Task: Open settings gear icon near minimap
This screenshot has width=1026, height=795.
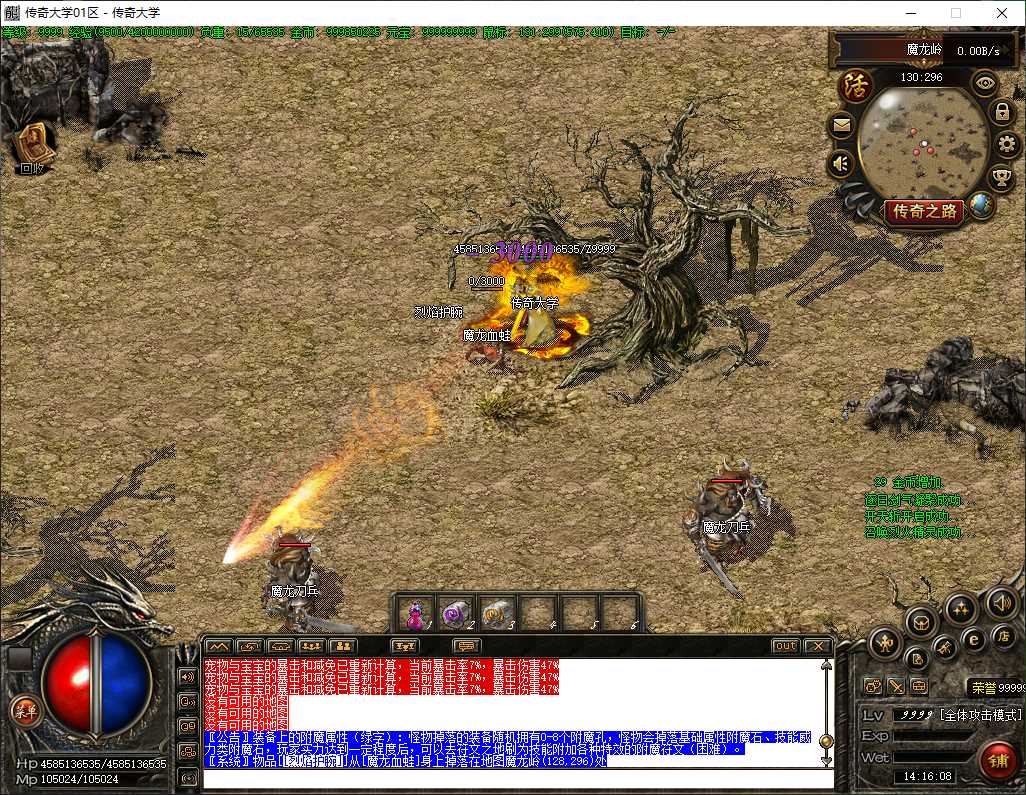Action: (1006, 144)
